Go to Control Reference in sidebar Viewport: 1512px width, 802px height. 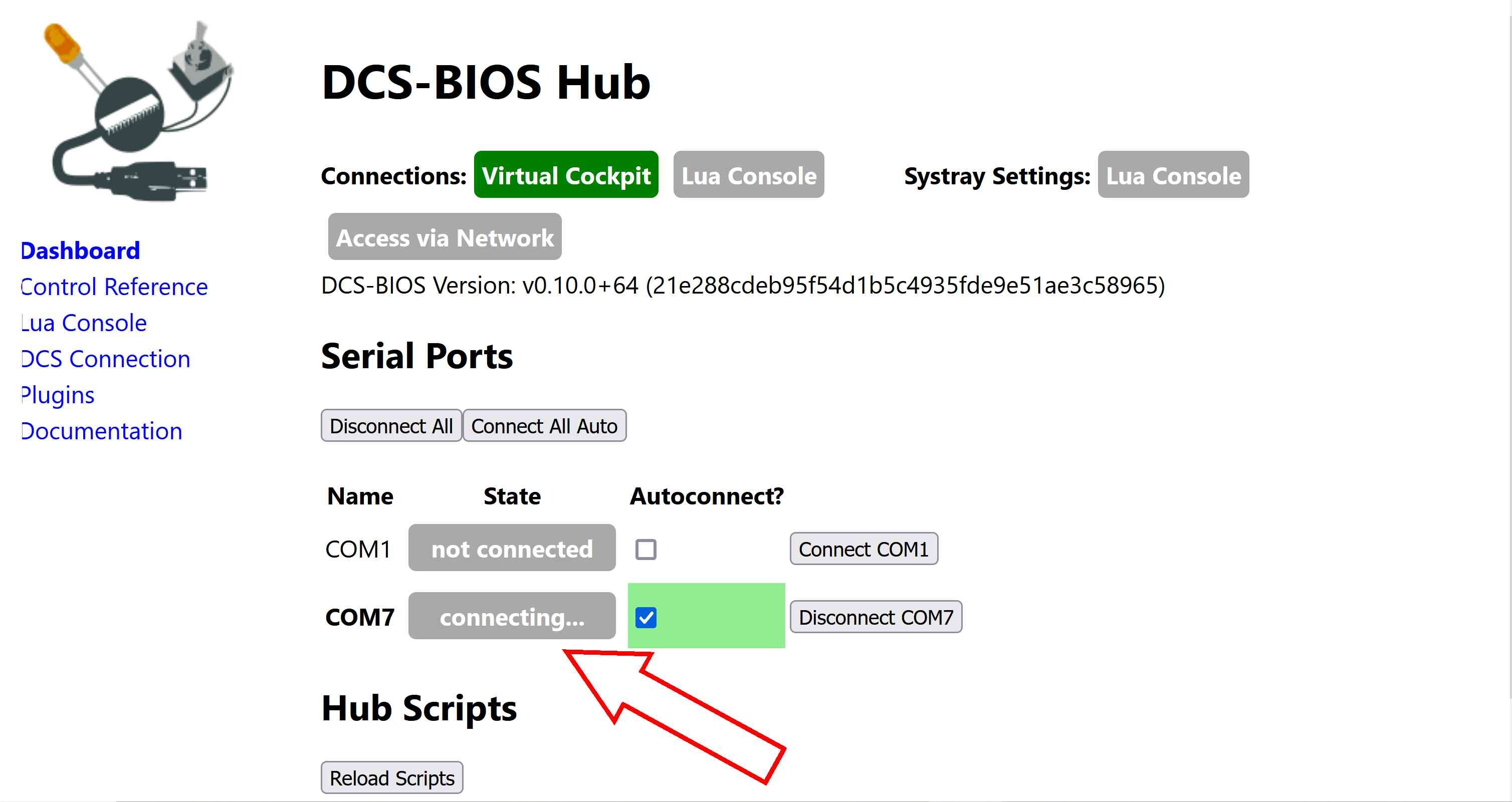tap(114, 287)
